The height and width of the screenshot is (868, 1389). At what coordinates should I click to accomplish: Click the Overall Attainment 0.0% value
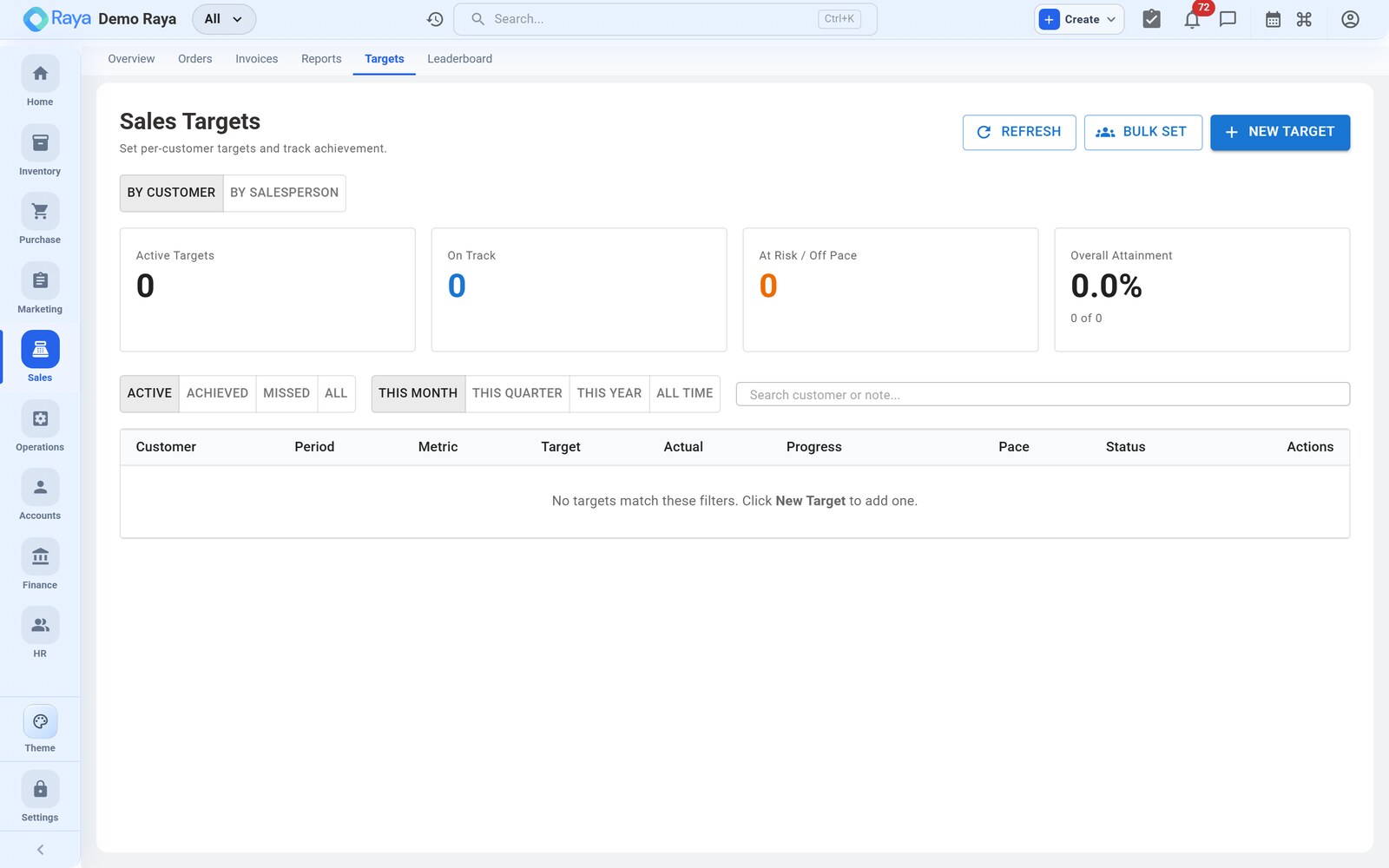pyautogui.click(x=1106, y=286)
